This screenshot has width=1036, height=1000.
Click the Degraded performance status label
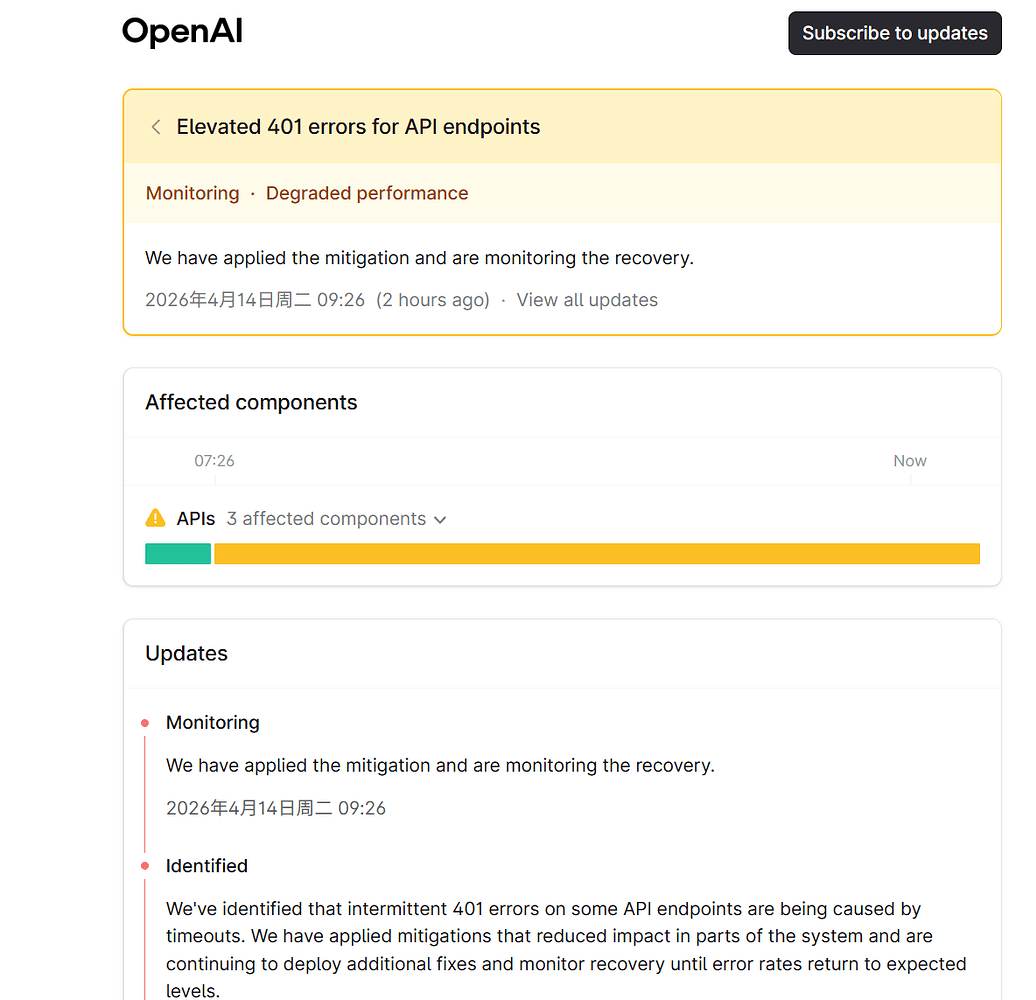point(367,194)
